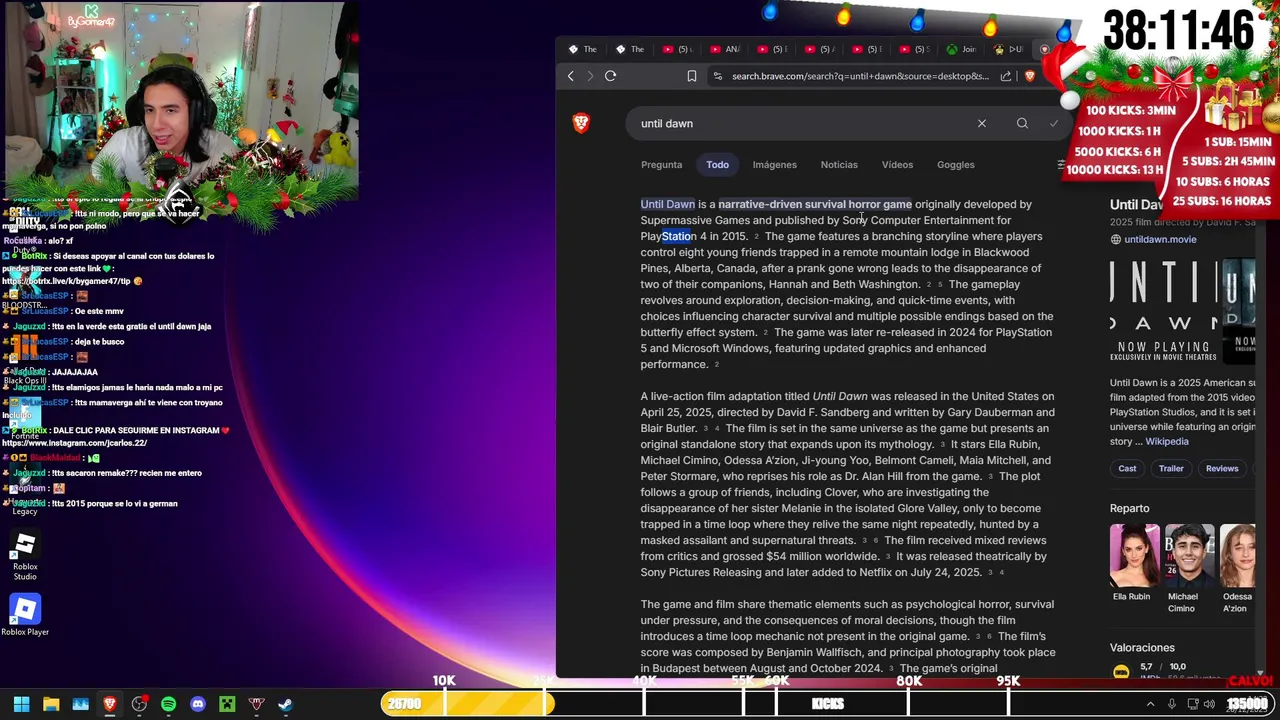Focus the address bar URL
The image size is (1280, 720).
[x=860, y=76]
